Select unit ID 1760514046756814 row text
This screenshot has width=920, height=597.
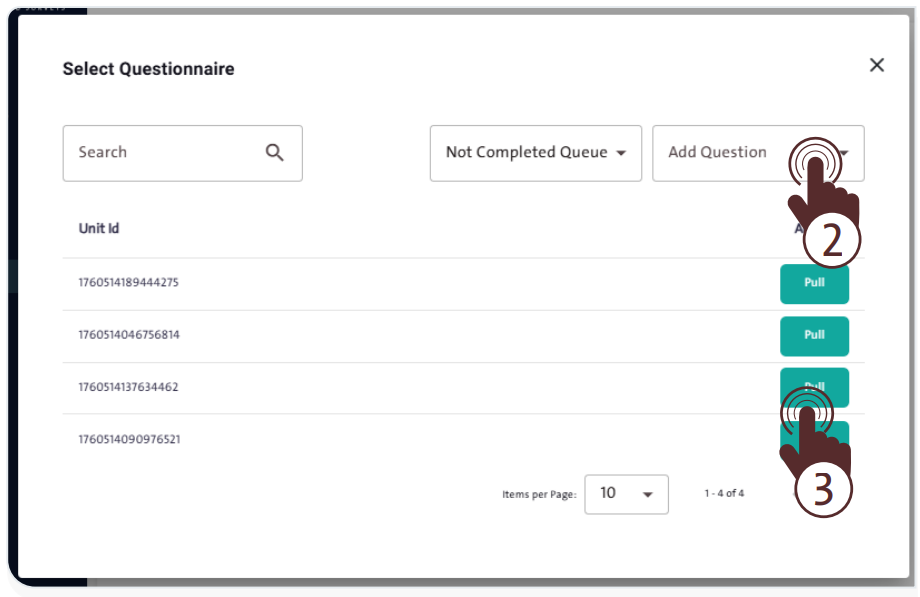tap(128, 335)
